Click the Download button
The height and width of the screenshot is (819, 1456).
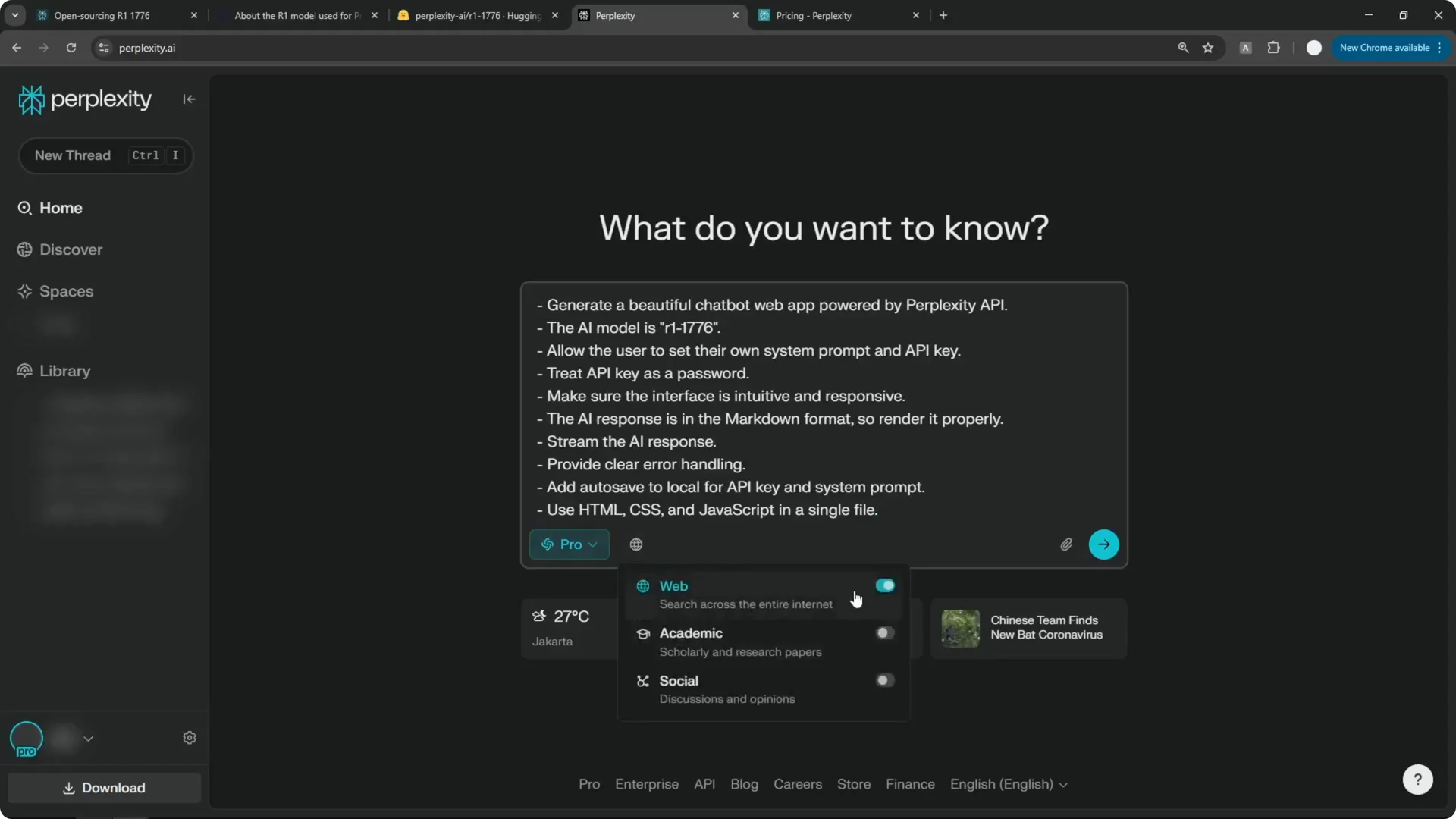click(x=103, y=788)
